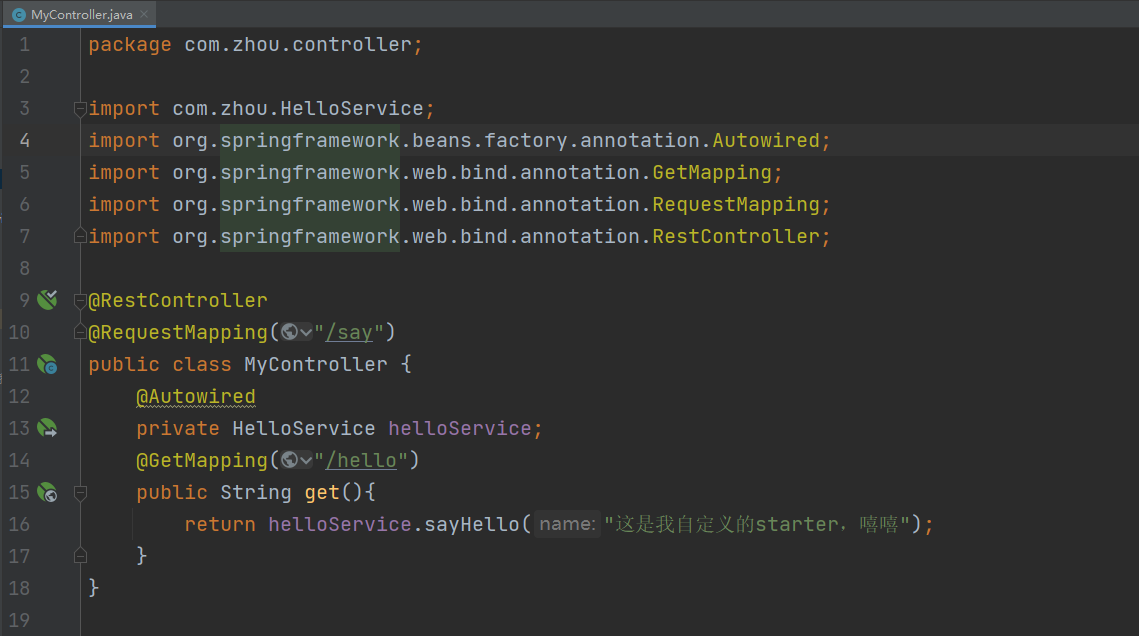Click the autowired dependency gutter icon, line 13

pos(47,428)
